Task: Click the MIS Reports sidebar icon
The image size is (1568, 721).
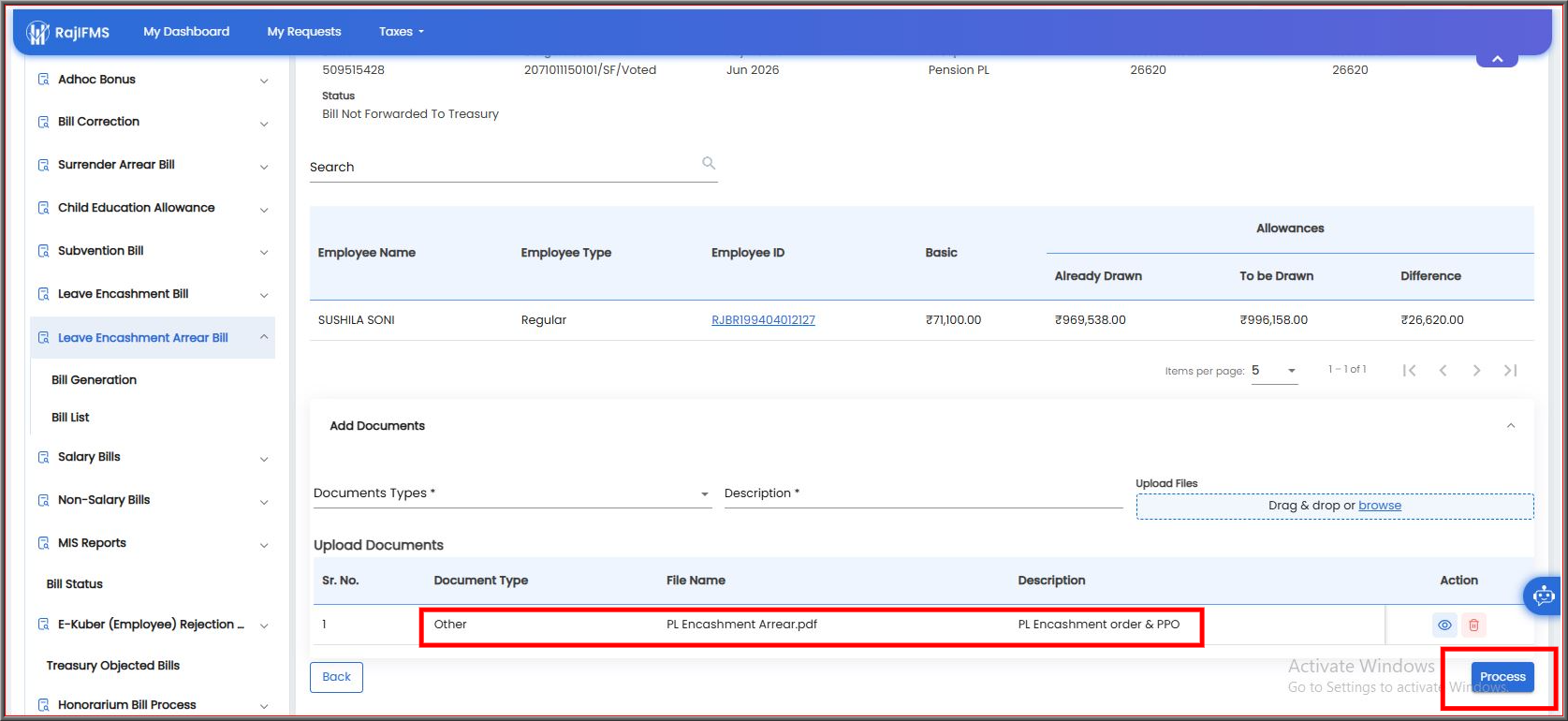Action: pyautogui.click(x=43, y=543)
